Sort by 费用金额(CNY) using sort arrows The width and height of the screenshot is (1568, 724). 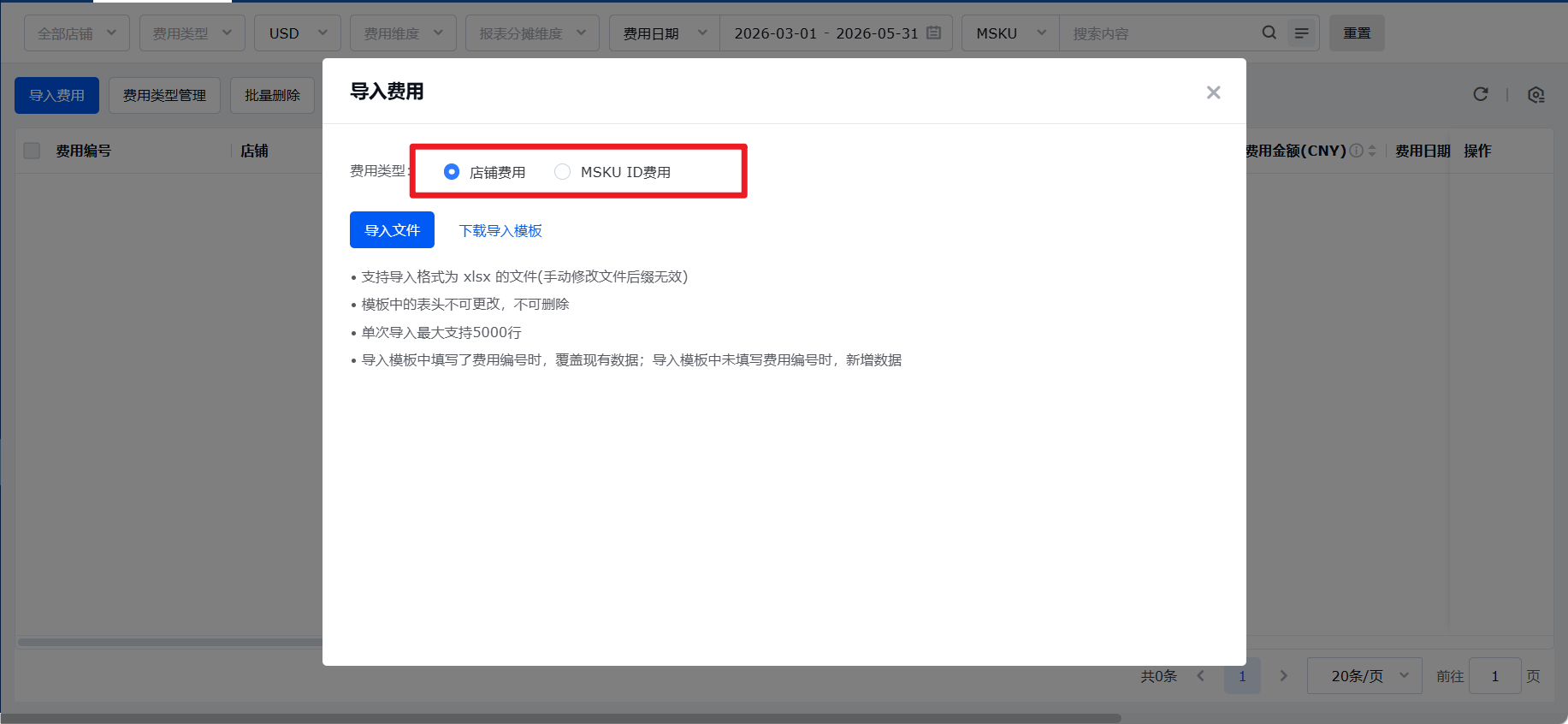(1372, 151)
